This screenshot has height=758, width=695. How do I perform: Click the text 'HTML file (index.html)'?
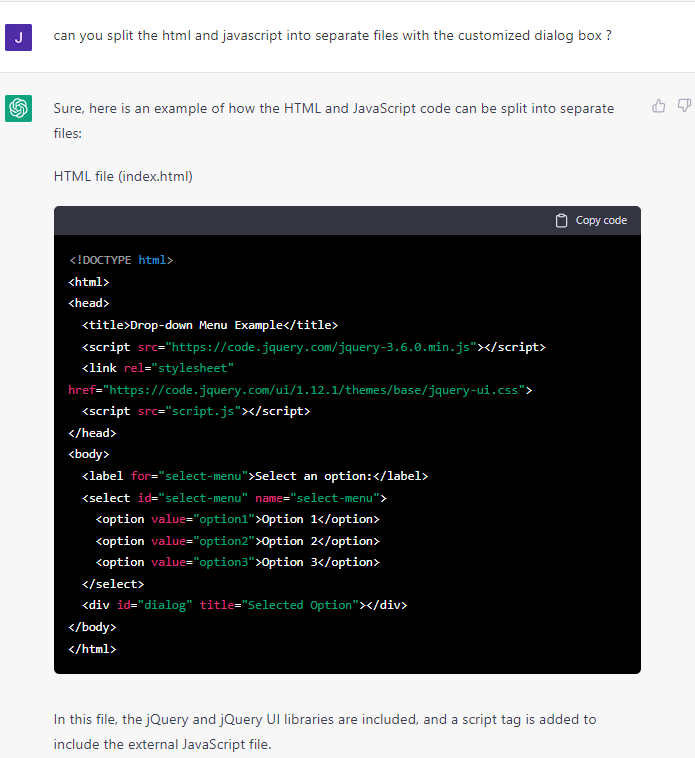[x=123, y=176]
